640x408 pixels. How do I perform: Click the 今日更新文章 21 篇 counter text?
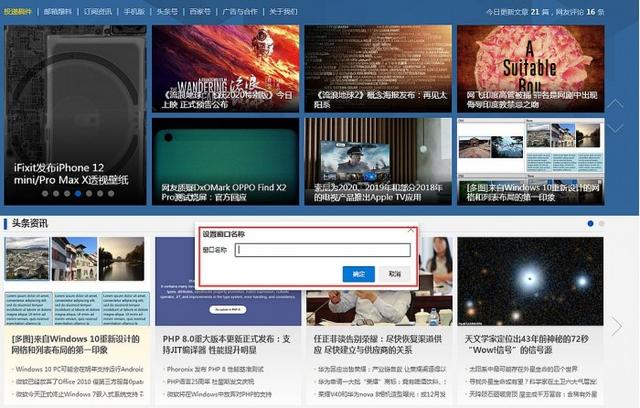click(x=518, y=12)
